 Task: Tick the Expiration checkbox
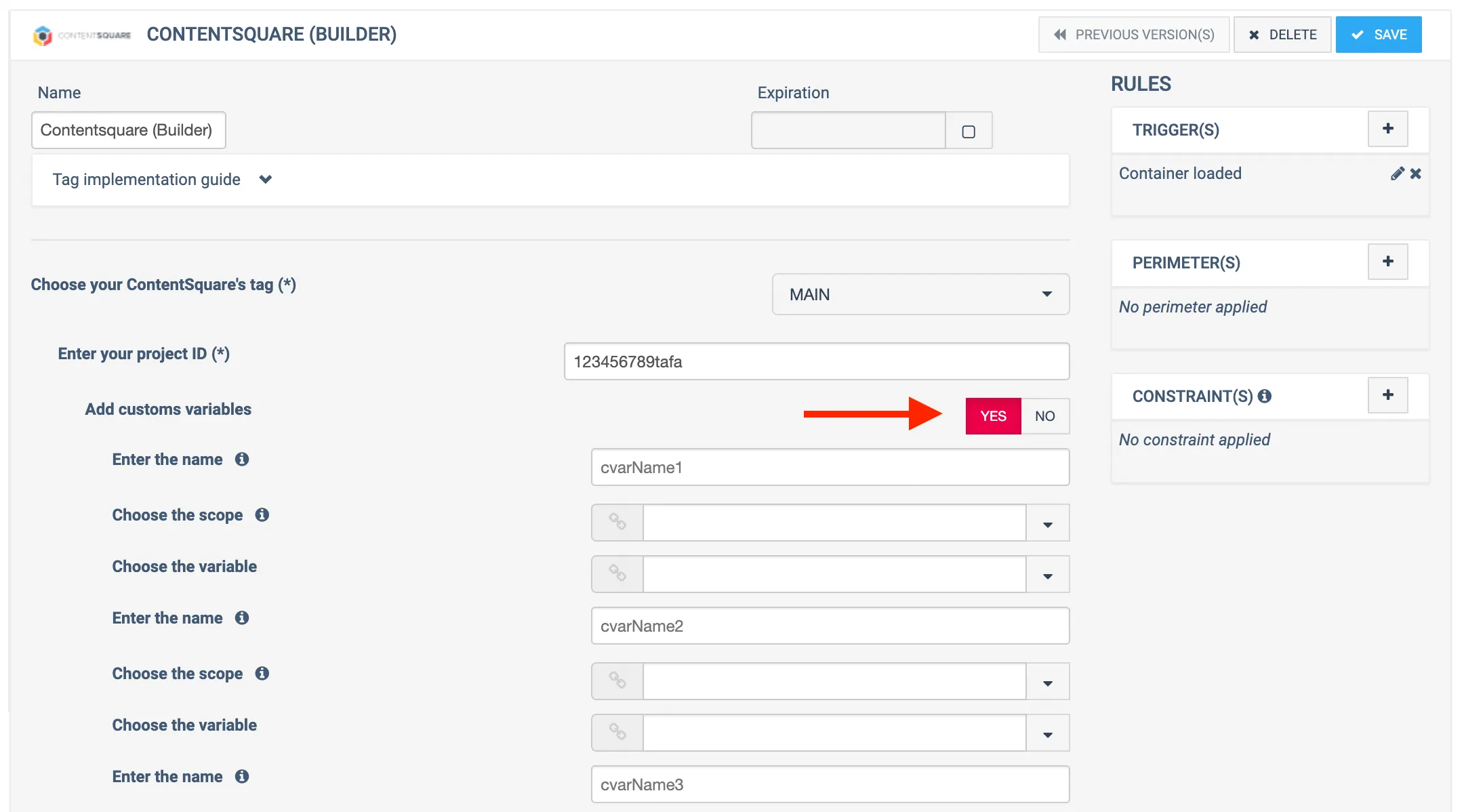pyautogui.click(x=969, y=131)
